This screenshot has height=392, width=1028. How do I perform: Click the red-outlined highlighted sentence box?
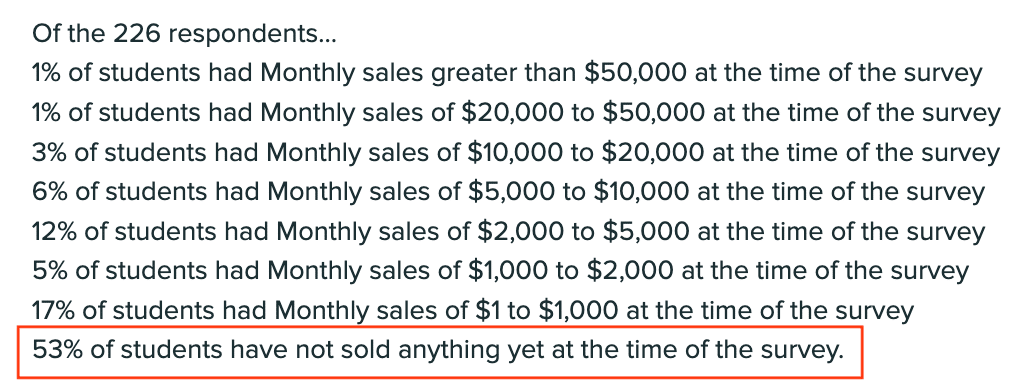439,351
